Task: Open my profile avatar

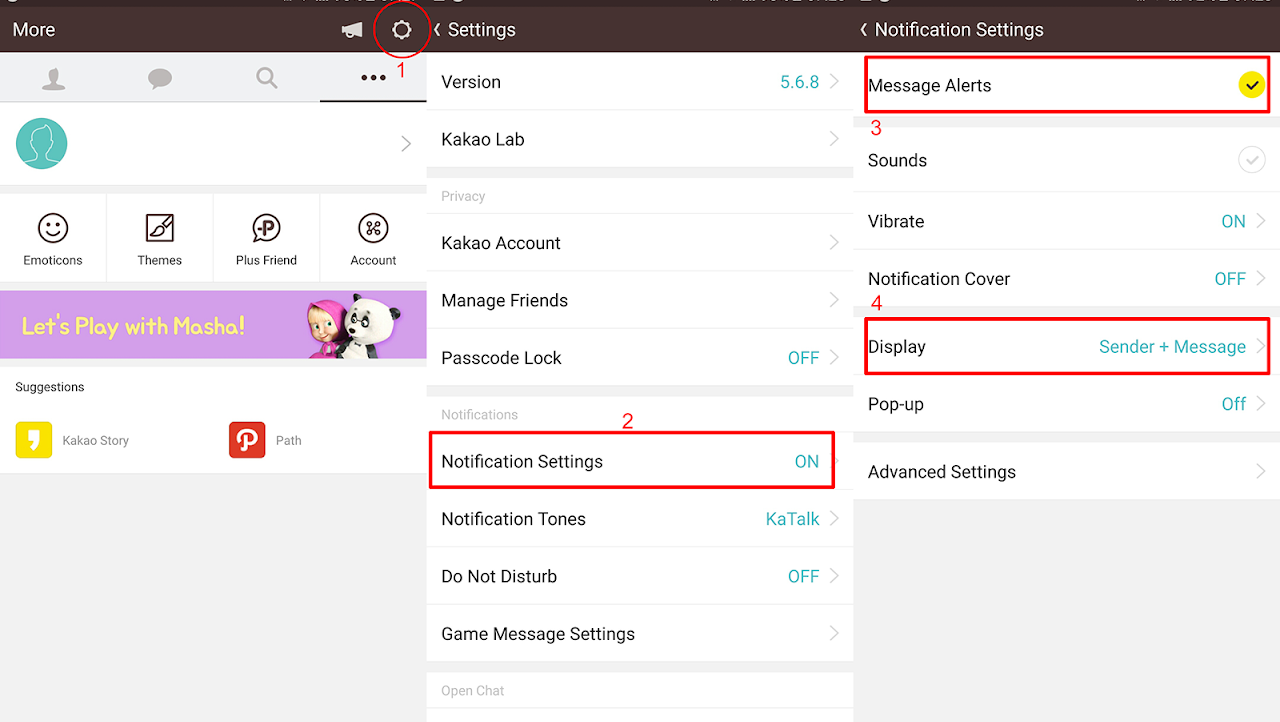Action: coord(42,144)
